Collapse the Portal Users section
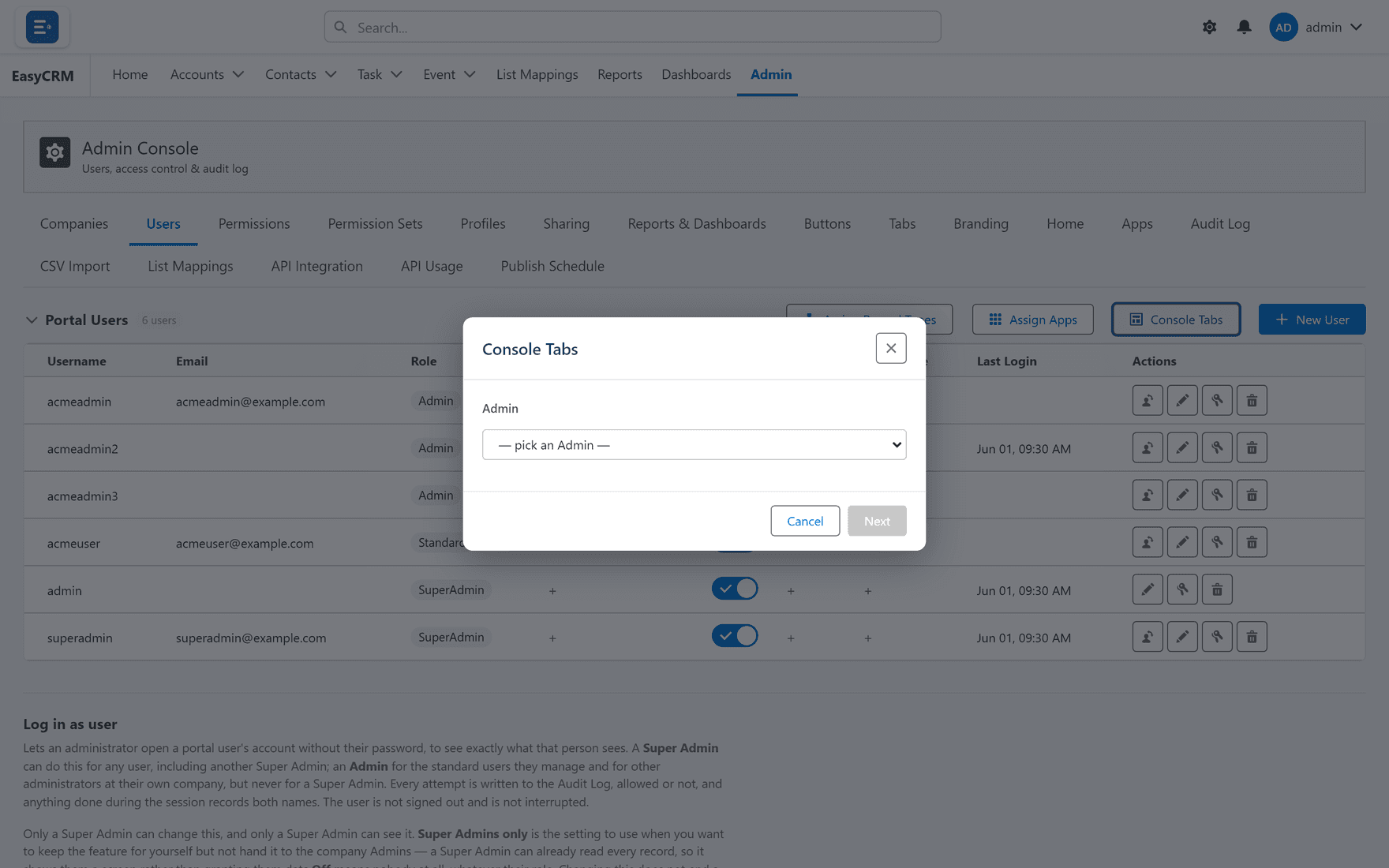 [x=32, y=320]
